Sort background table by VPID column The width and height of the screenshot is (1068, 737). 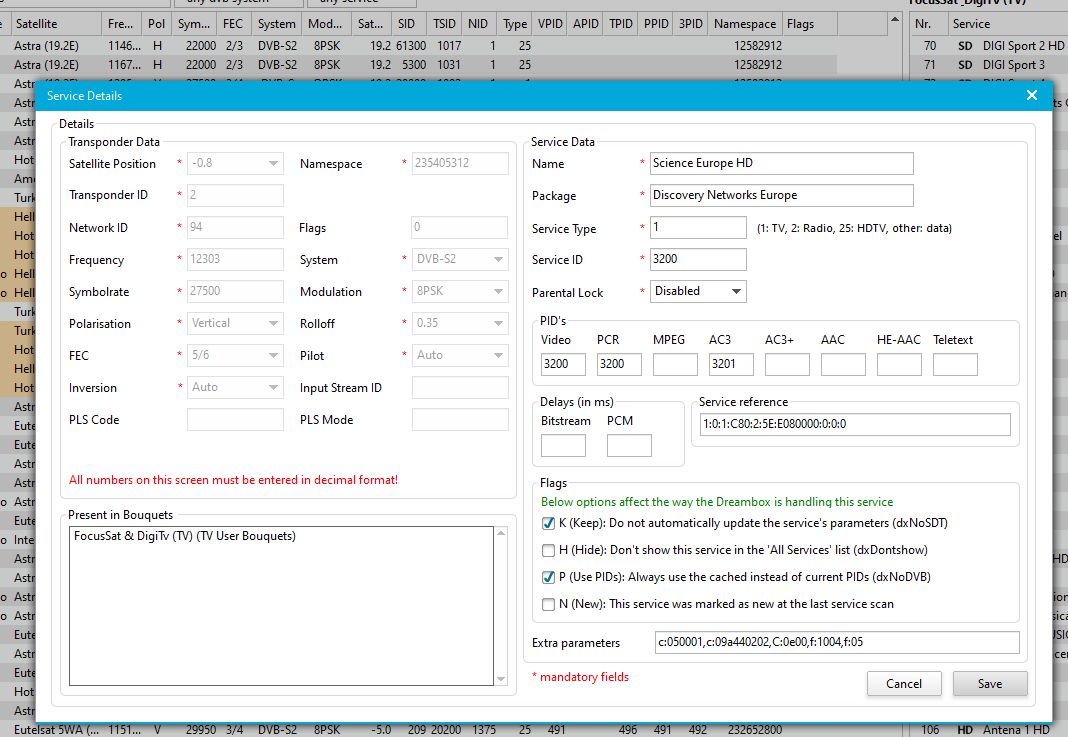[550, 24]
